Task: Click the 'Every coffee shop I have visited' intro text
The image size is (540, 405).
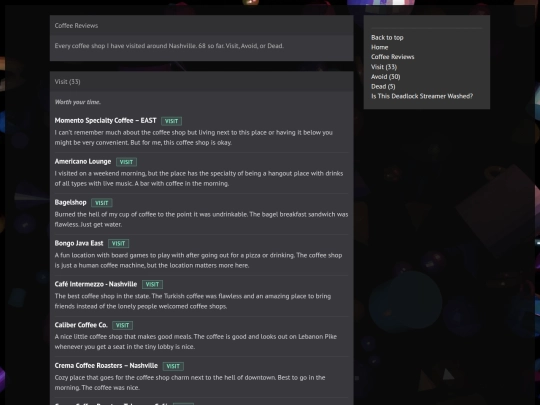Action: pyautogui.click(x=169, y=46)
